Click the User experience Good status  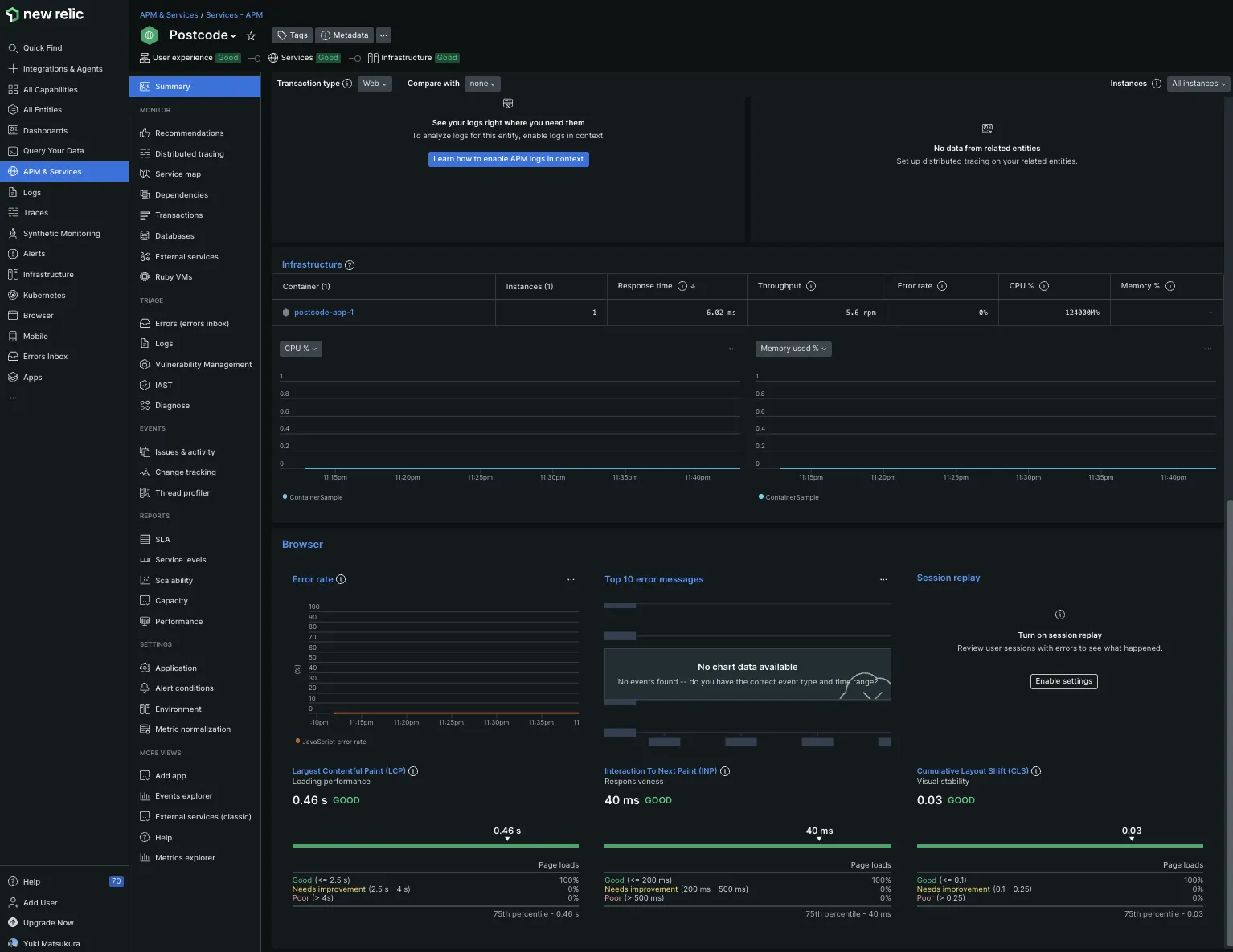228,58
